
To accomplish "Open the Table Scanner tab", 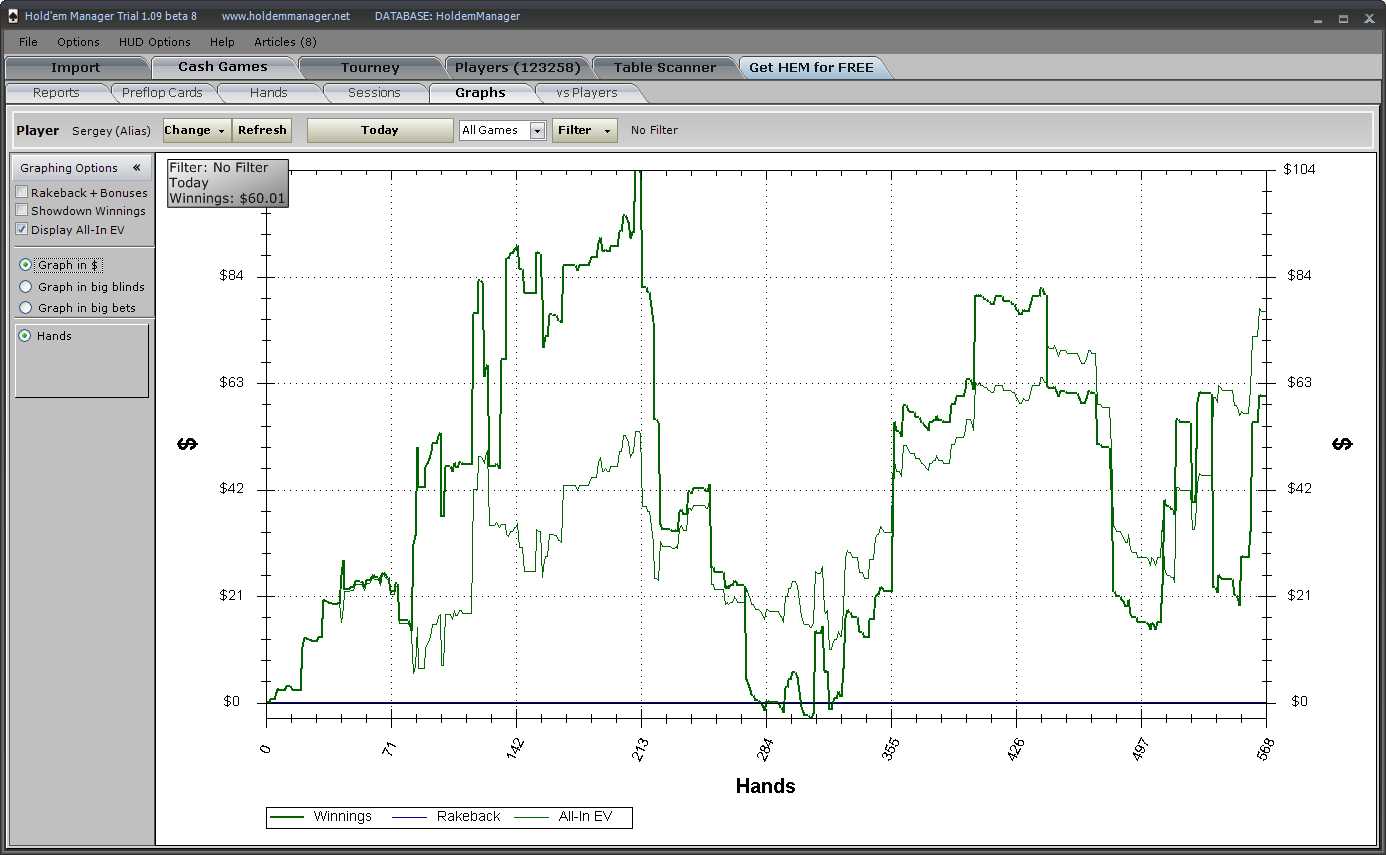I will click(664, 68).
